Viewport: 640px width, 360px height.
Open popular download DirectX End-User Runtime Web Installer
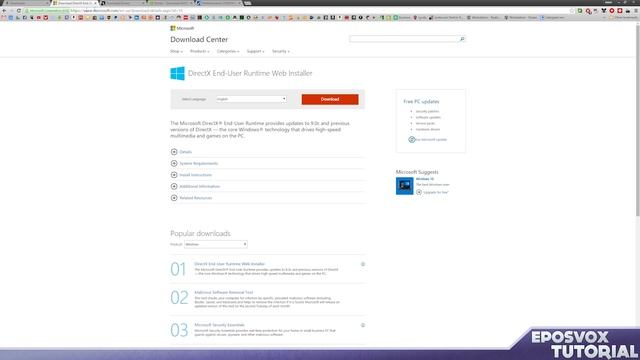pyautogui.click(x=229, y=264)
